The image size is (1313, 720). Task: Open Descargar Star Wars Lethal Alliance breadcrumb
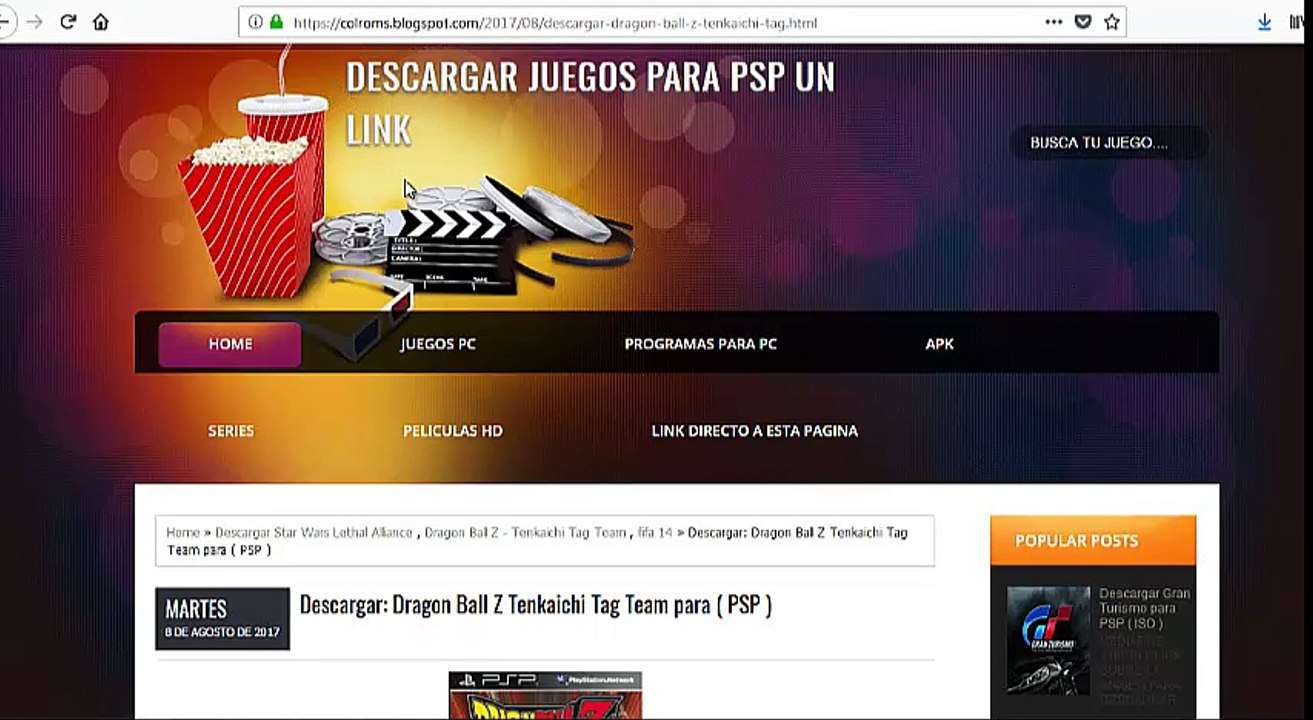[314, 533]
